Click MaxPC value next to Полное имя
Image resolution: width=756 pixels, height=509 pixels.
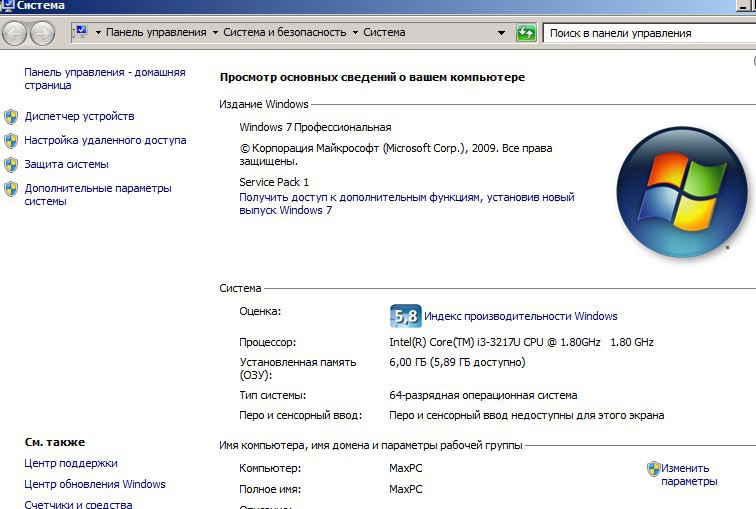[x=405, y=489]
